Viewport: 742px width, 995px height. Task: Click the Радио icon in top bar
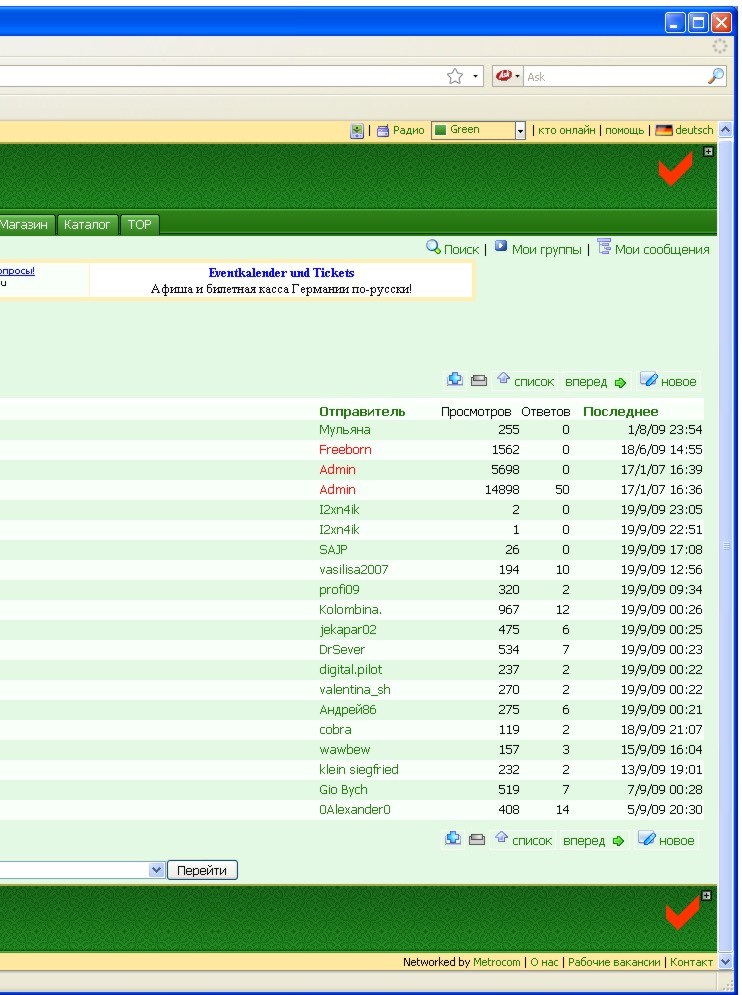[x=383, y=130]
